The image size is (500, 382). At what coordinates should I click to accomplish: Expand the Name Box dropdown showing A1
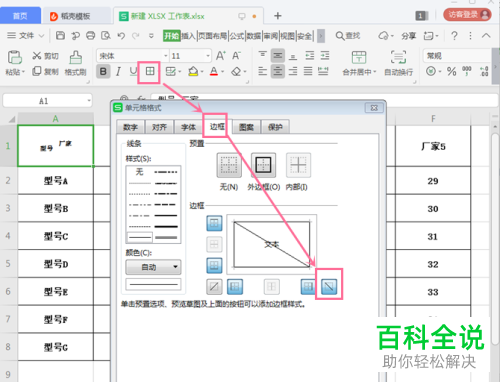point(89,101)
